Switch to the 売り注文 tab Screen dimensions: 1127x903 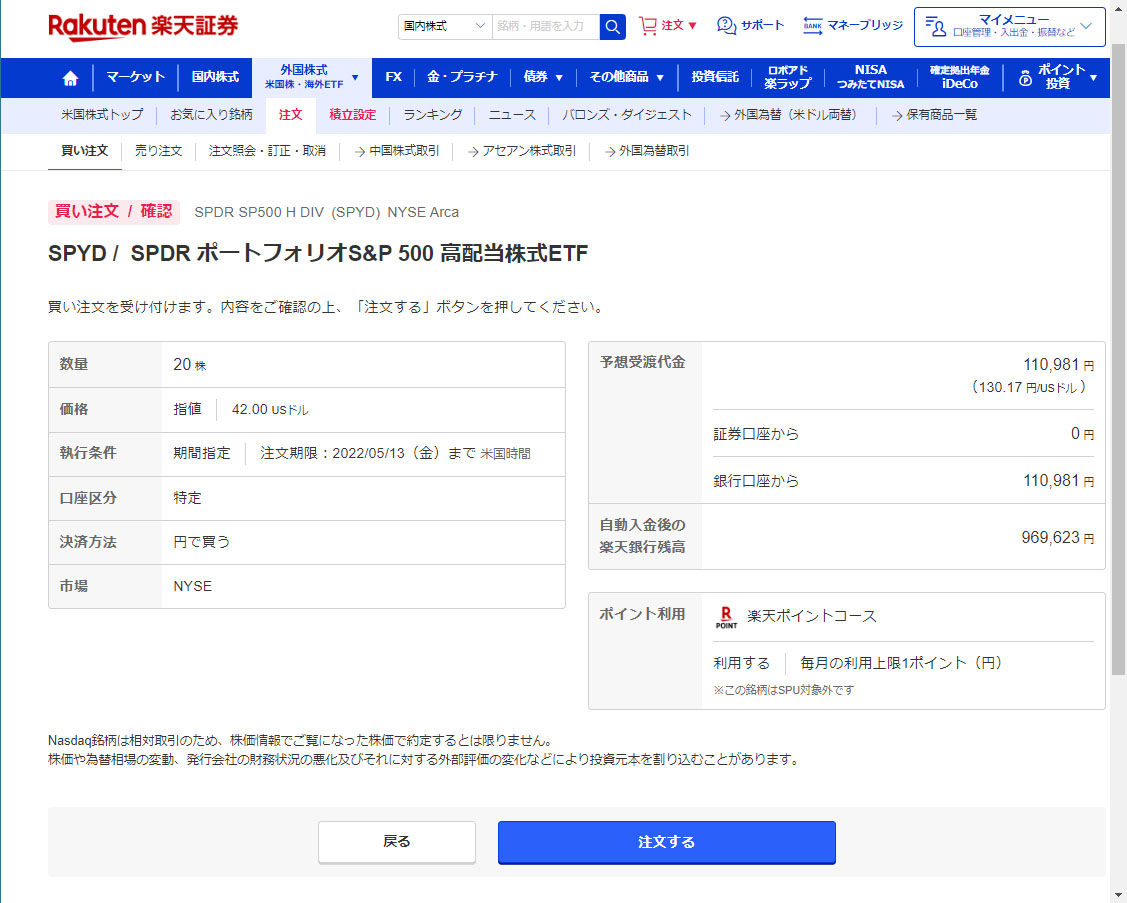[x=158, y=151]
